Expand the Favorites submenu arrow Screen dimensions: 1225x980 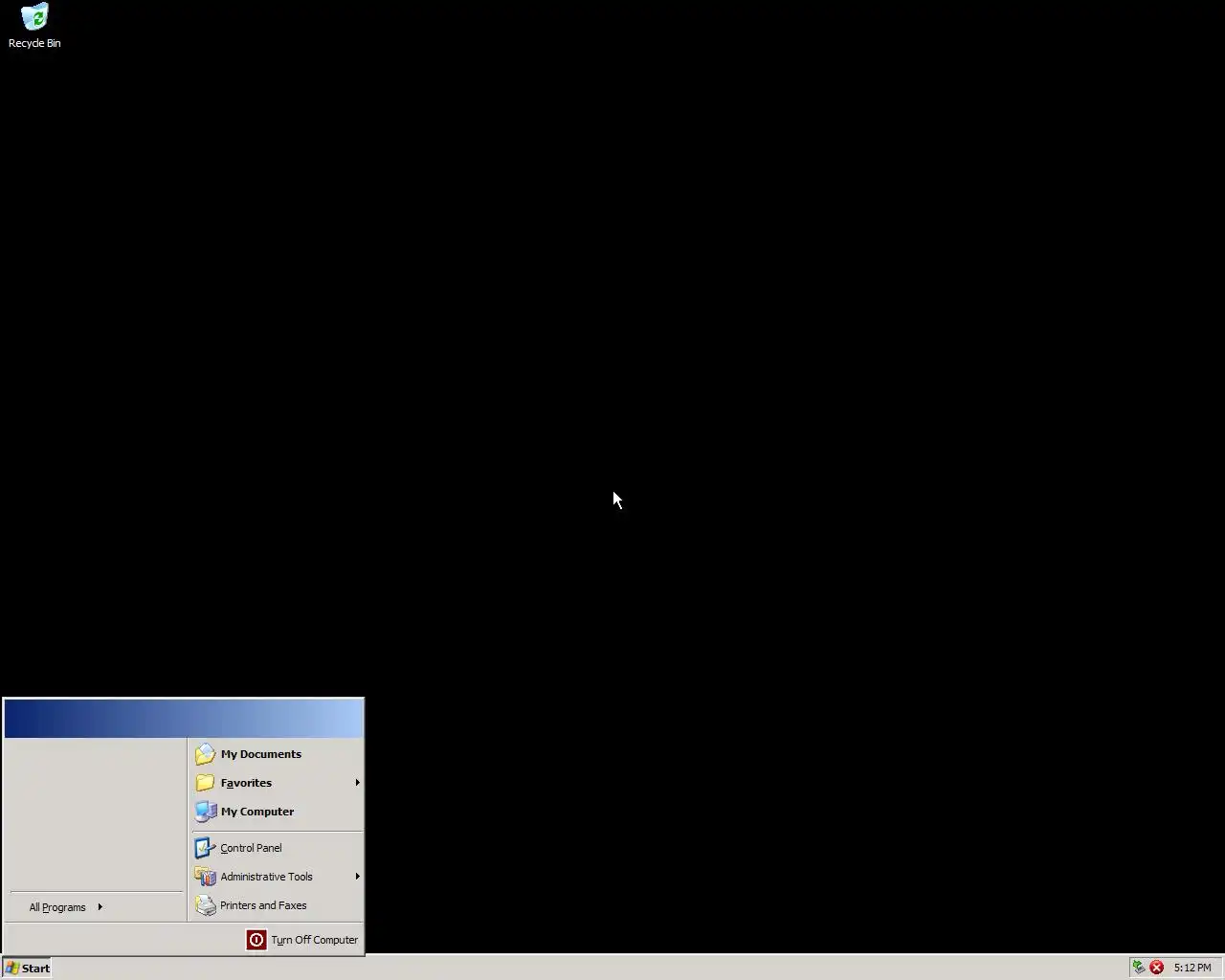(x=357, y=783)
